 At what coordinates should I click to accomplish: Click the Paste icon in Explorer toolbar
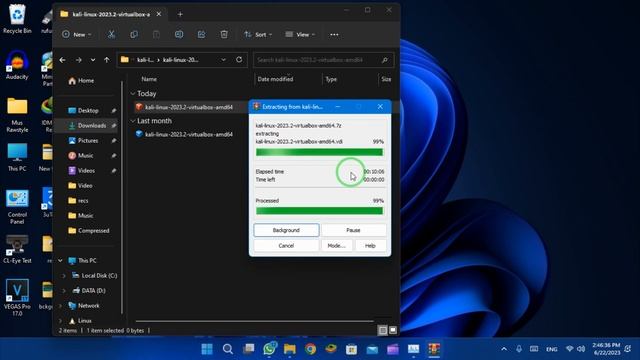click(x=156, y=35)
